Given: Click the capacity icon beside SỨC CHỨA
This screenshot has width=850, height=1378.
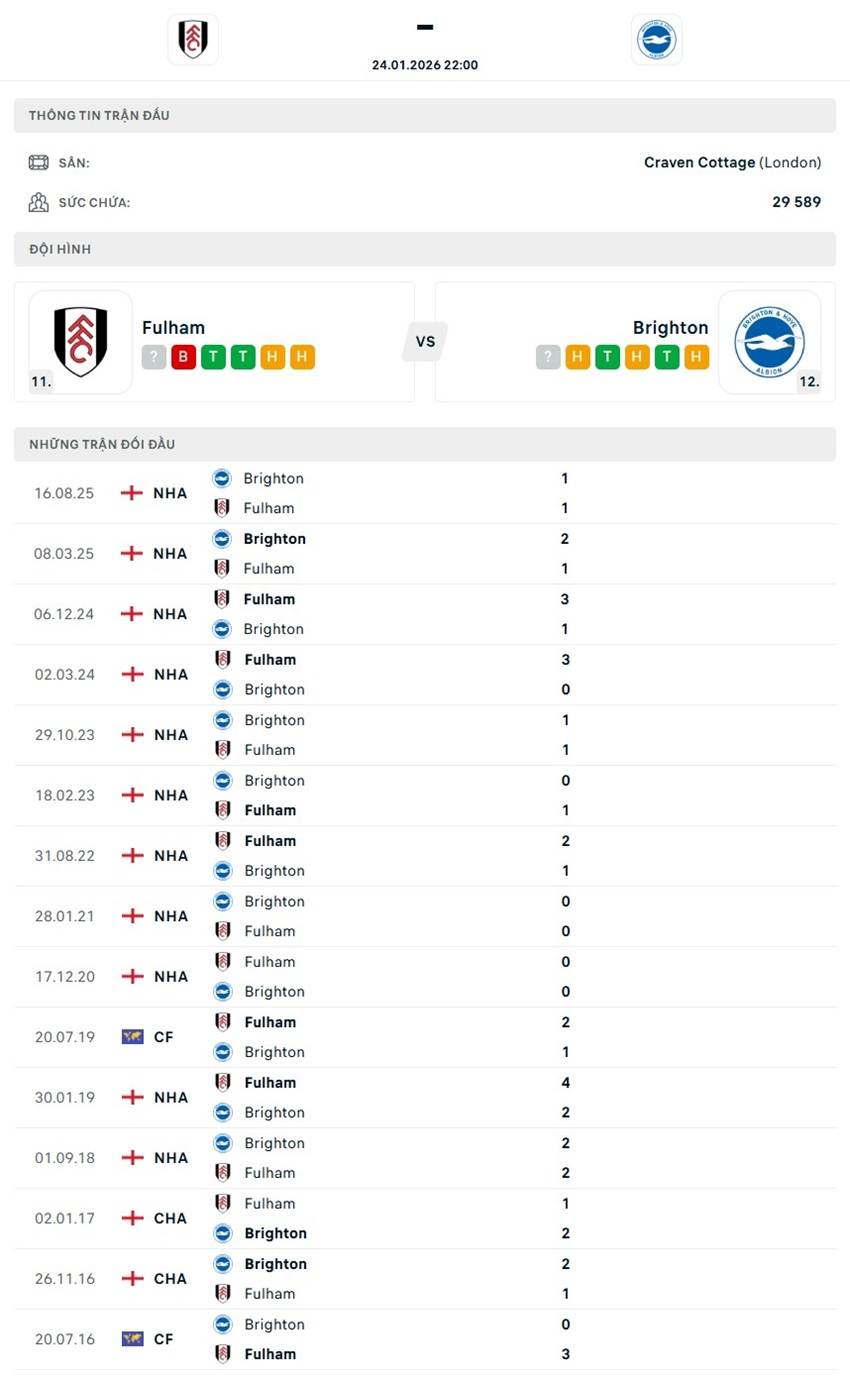Looking at the screenshot, I should 38,201.
